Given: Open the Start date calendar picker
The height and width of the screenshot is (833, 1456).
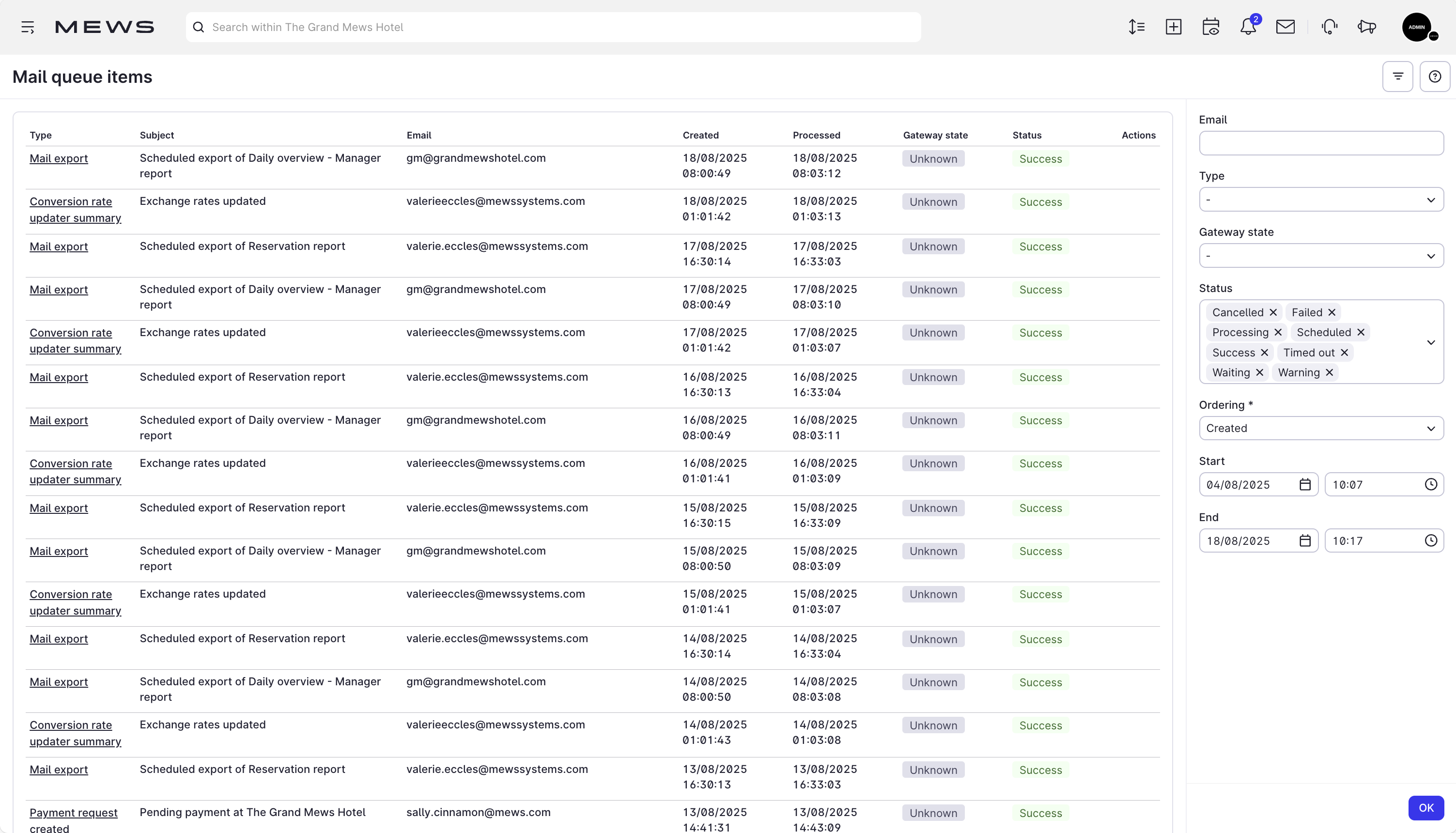Looking at the screenshot, I should (1305, 485).
